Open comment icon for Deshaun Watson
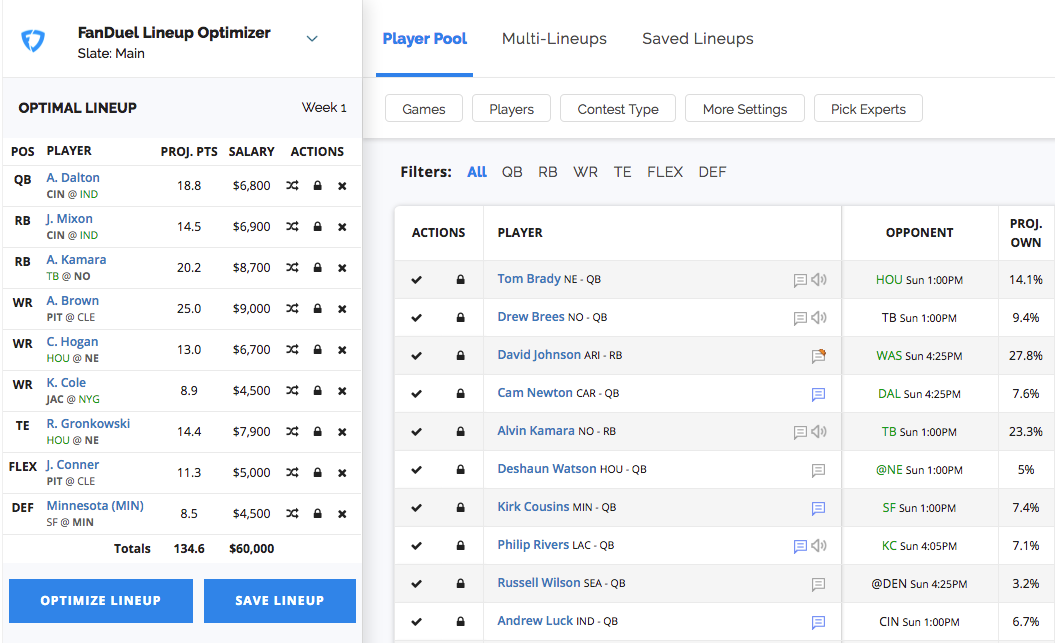The image size is (1055, 643). (818, 470)
